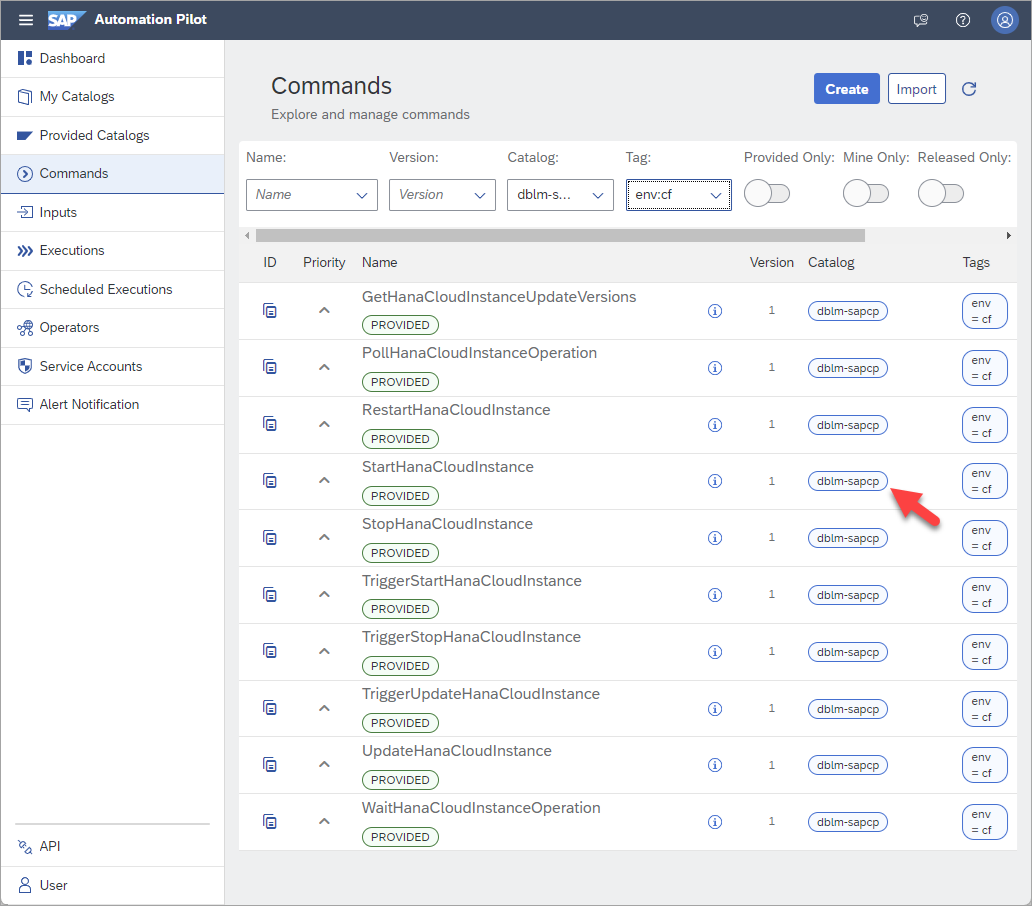Click the Priority column header
This screenshot has width=1032, height=906.
pos(324,263)
